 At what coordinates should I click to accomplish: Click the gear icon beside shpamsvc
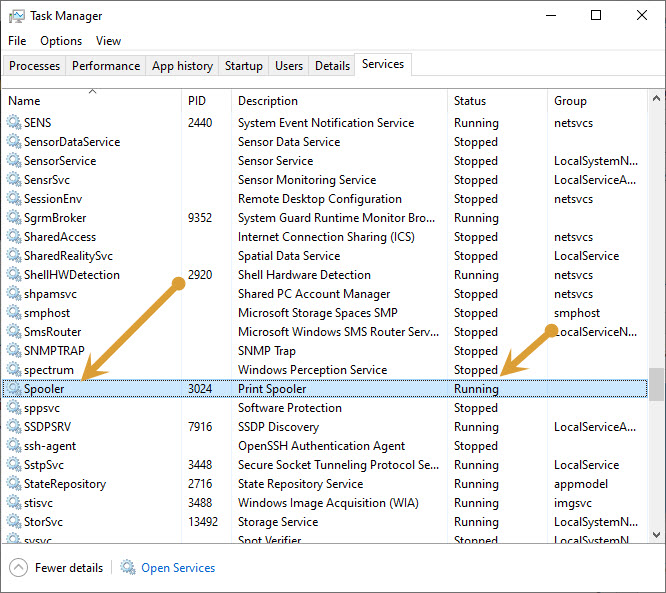pyautogui.click(x=14, y=294)
